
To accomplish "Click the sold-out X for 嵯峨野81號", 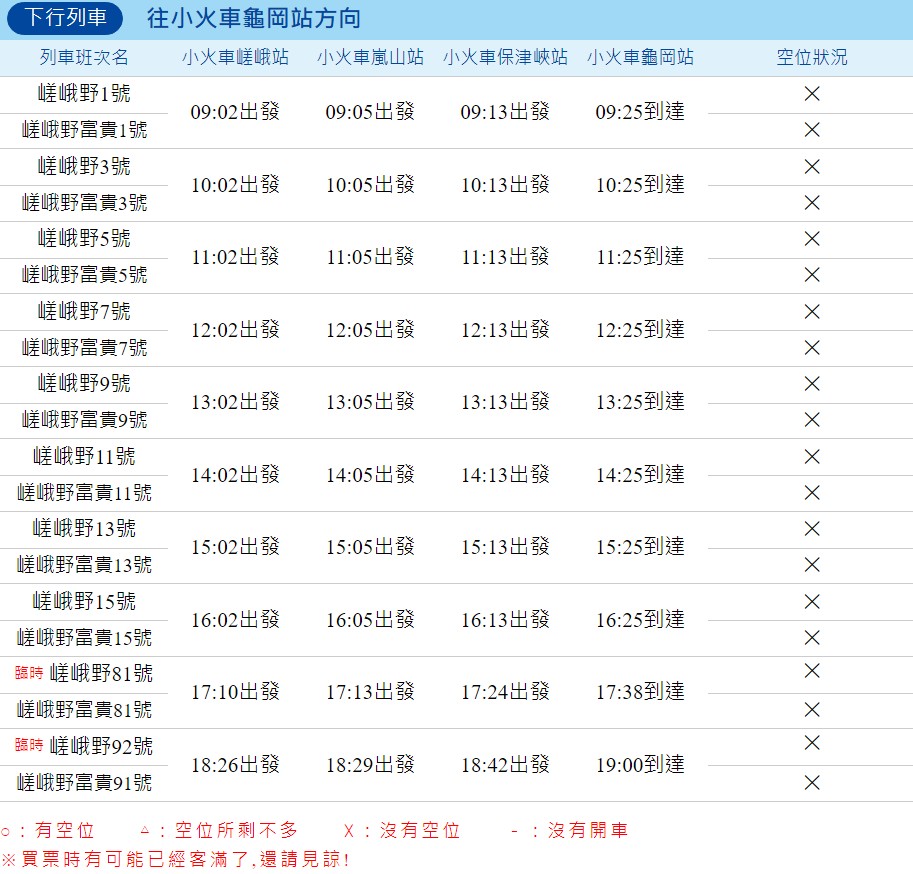I will click(812, 671).
